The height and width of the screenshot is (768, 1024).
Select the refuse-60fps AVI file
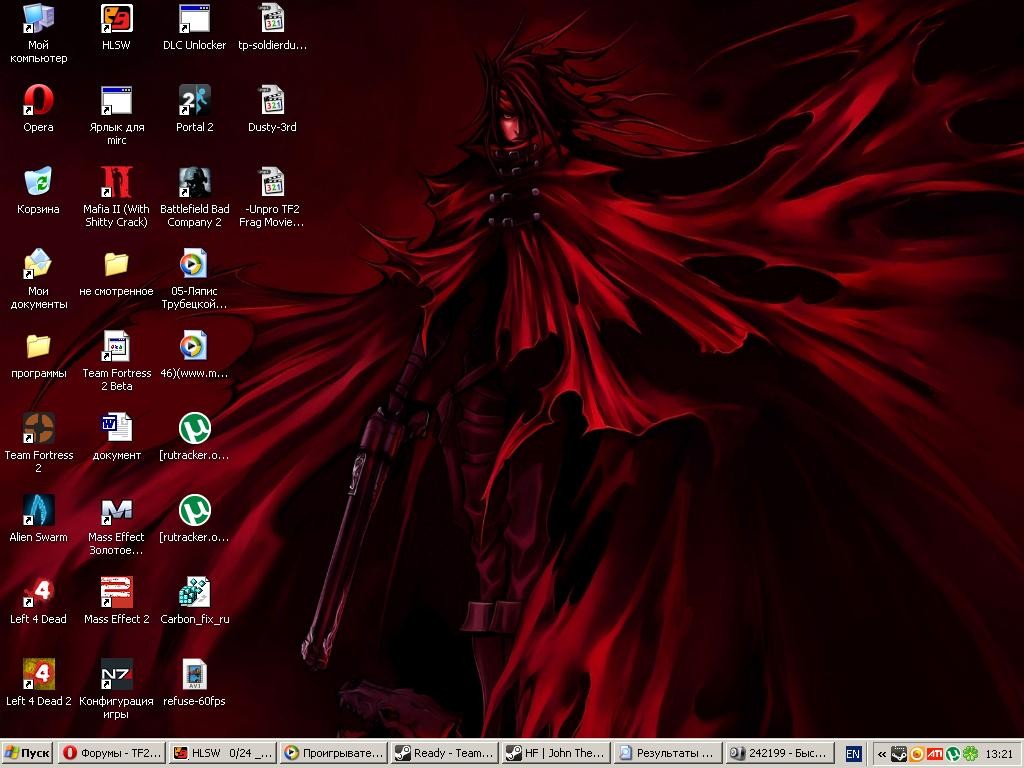(x=195, y=682)
